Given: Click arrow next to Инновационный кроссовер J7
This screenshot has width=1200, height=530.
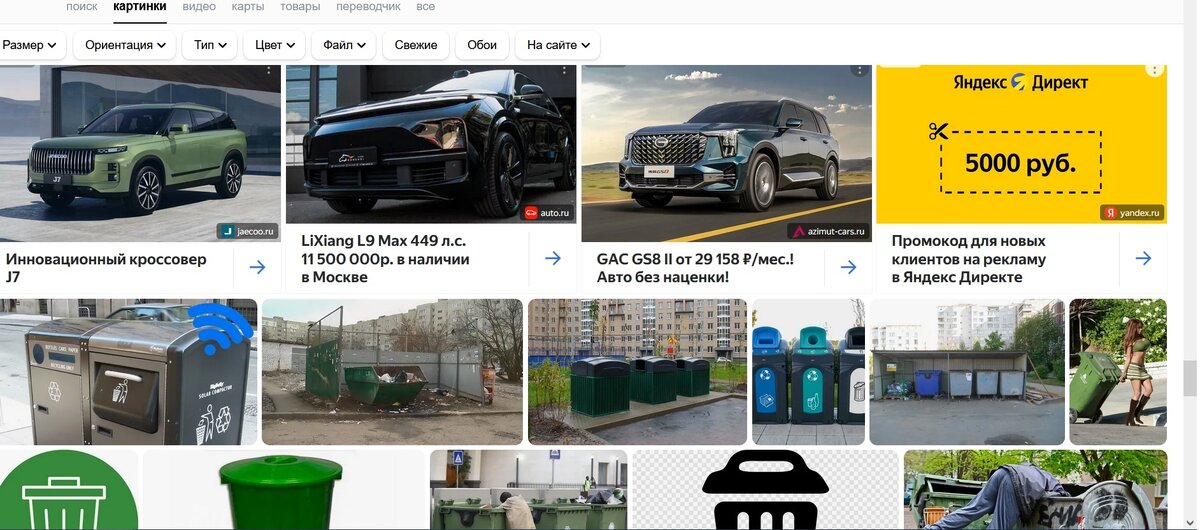Looking at the screenshot, I should coord(257,267).
